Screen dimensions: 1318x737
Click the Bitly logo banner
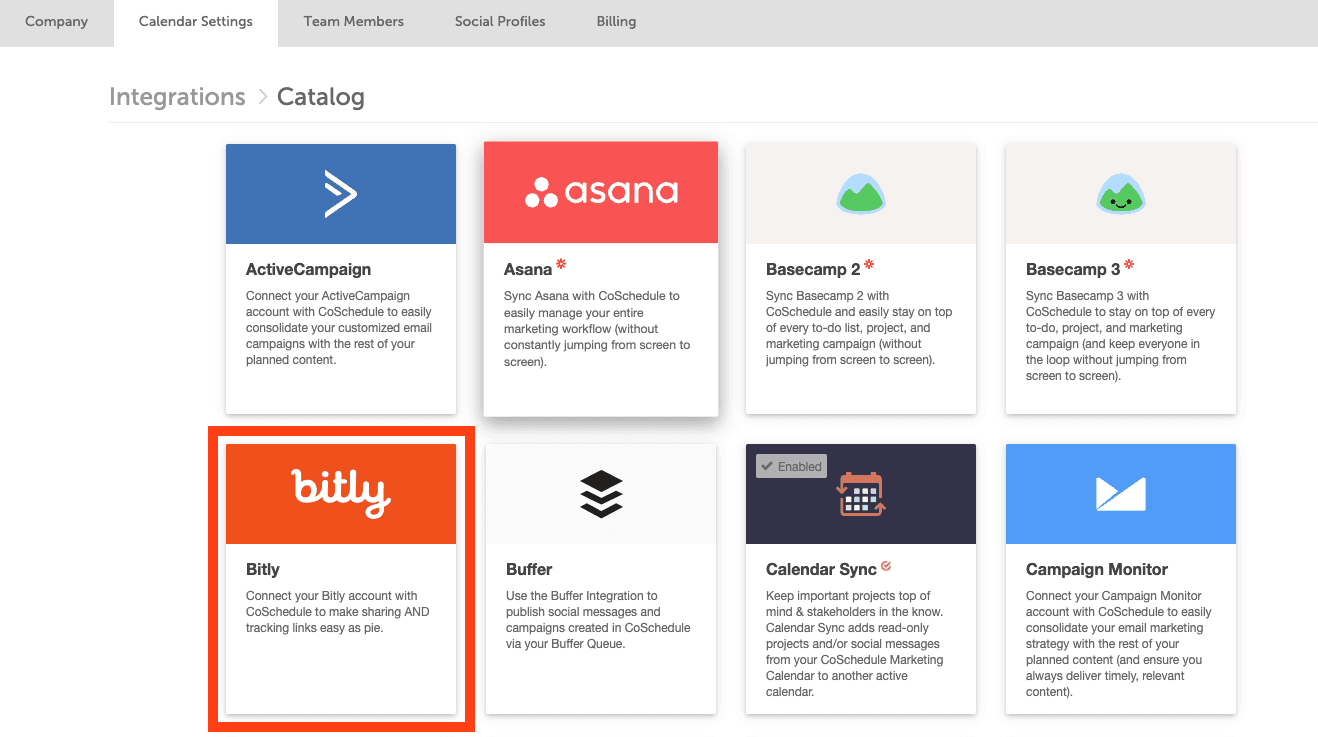pos(341,494)
